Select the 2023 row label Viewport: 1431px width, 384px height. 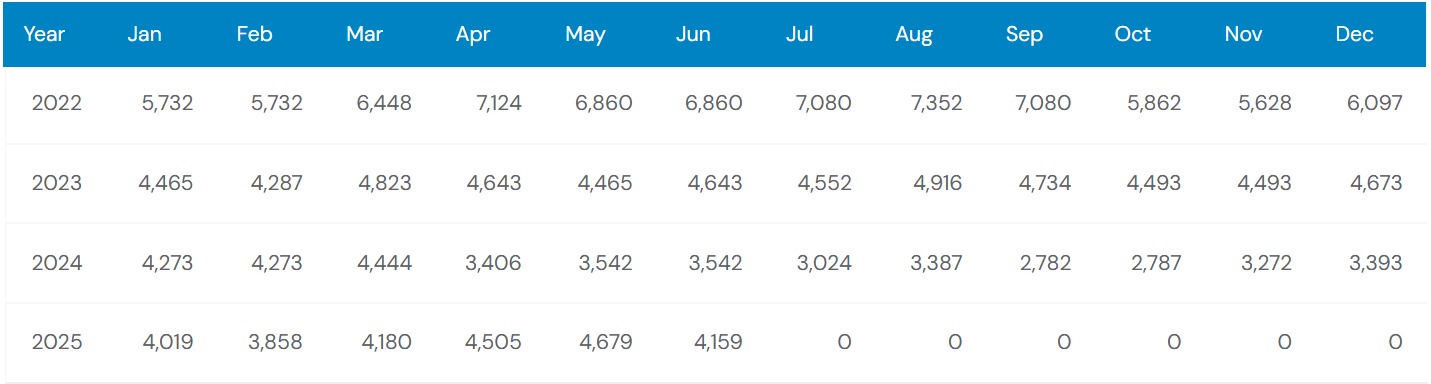[x=57, y=183]
